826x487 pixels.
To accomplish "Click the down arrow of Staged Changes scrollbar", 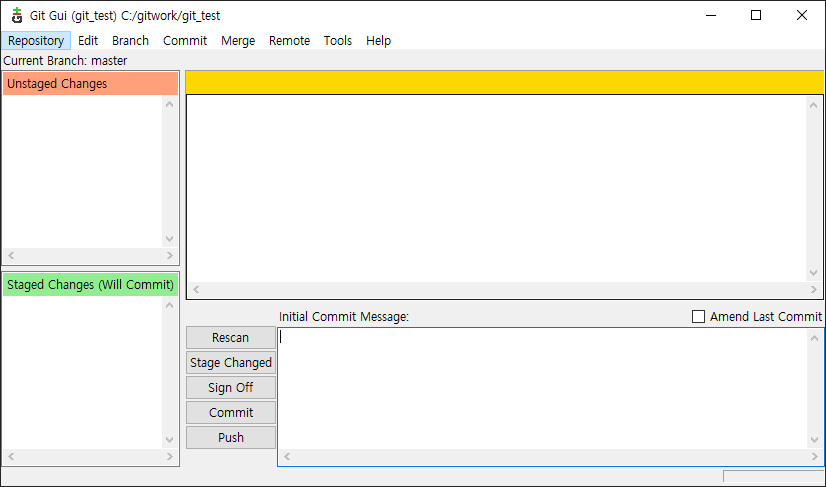I will [170, 440].
